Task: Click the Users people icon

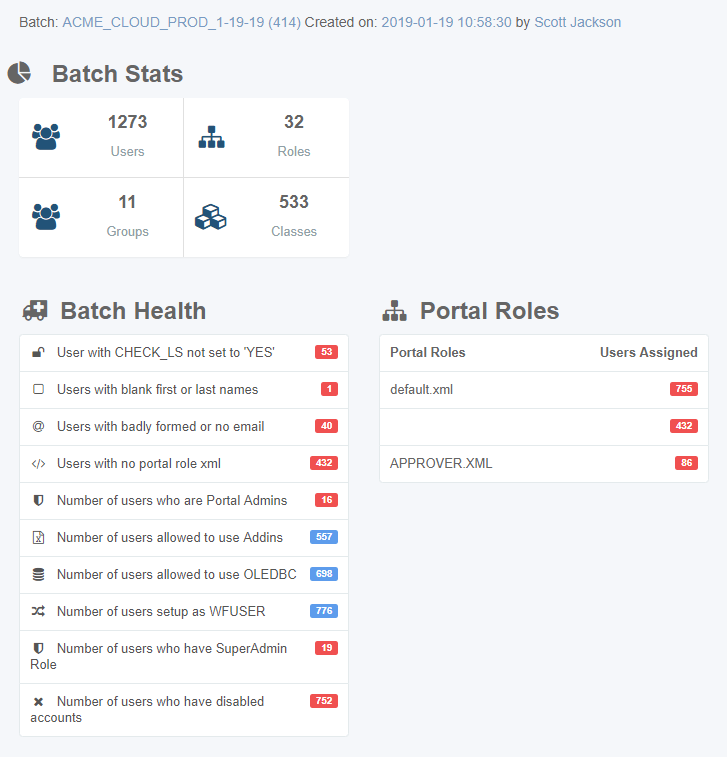Action: (46, 137)
